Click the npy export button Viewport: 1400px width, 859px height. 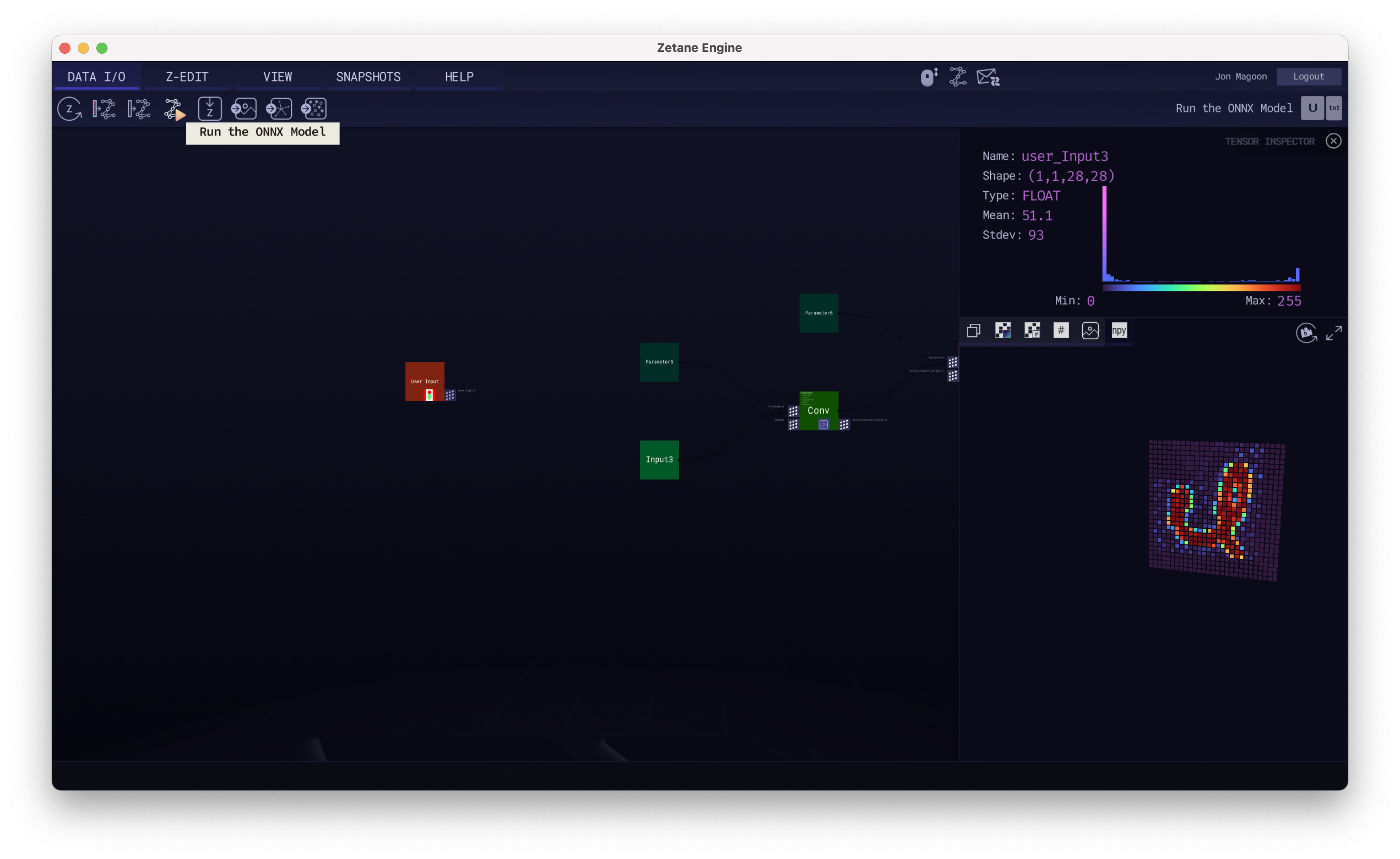[x=1119, y=331]
